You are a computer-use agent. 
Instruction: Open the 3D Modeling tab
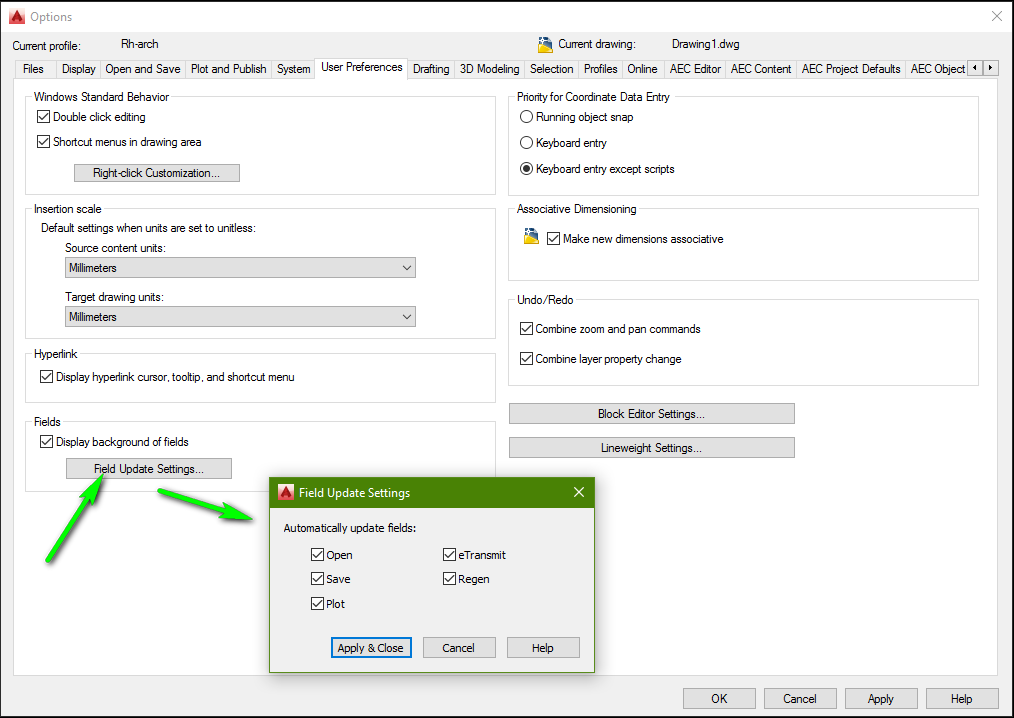pos(489,69)
